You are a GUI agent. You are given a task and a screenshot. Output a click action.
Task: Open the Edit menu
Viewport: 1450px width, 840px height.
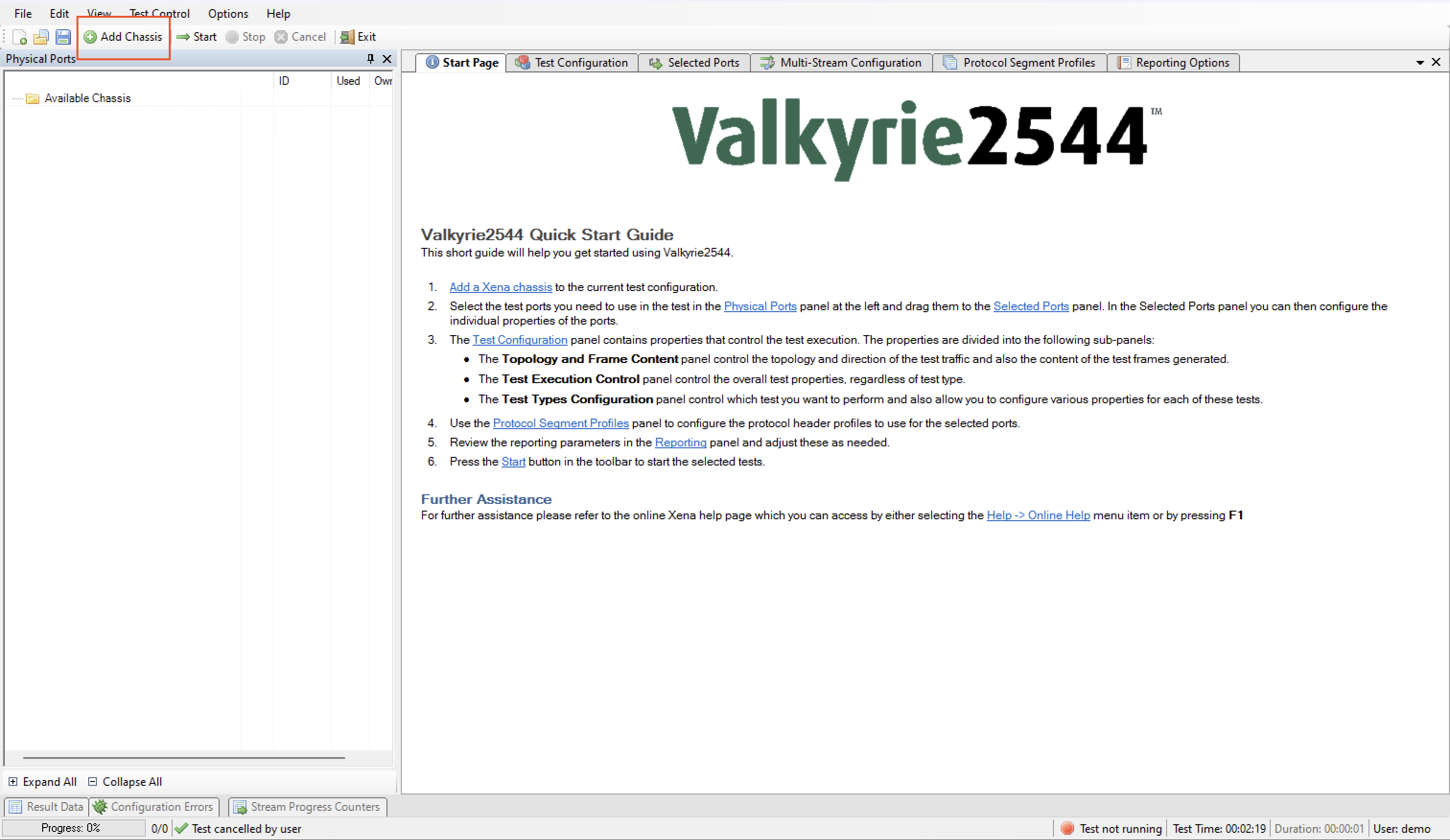[x=59, y=13]
